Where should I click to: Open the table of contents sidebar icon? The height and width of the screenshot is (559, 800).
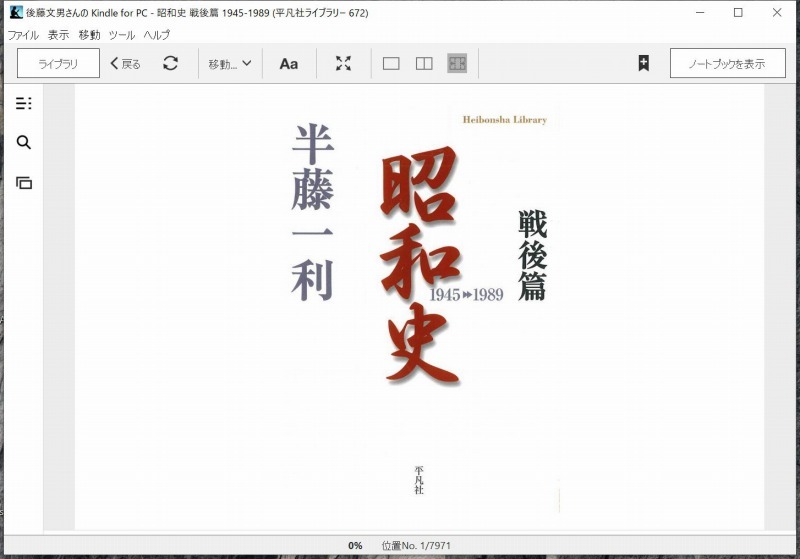pyautogui.click(x=23, y=103)
